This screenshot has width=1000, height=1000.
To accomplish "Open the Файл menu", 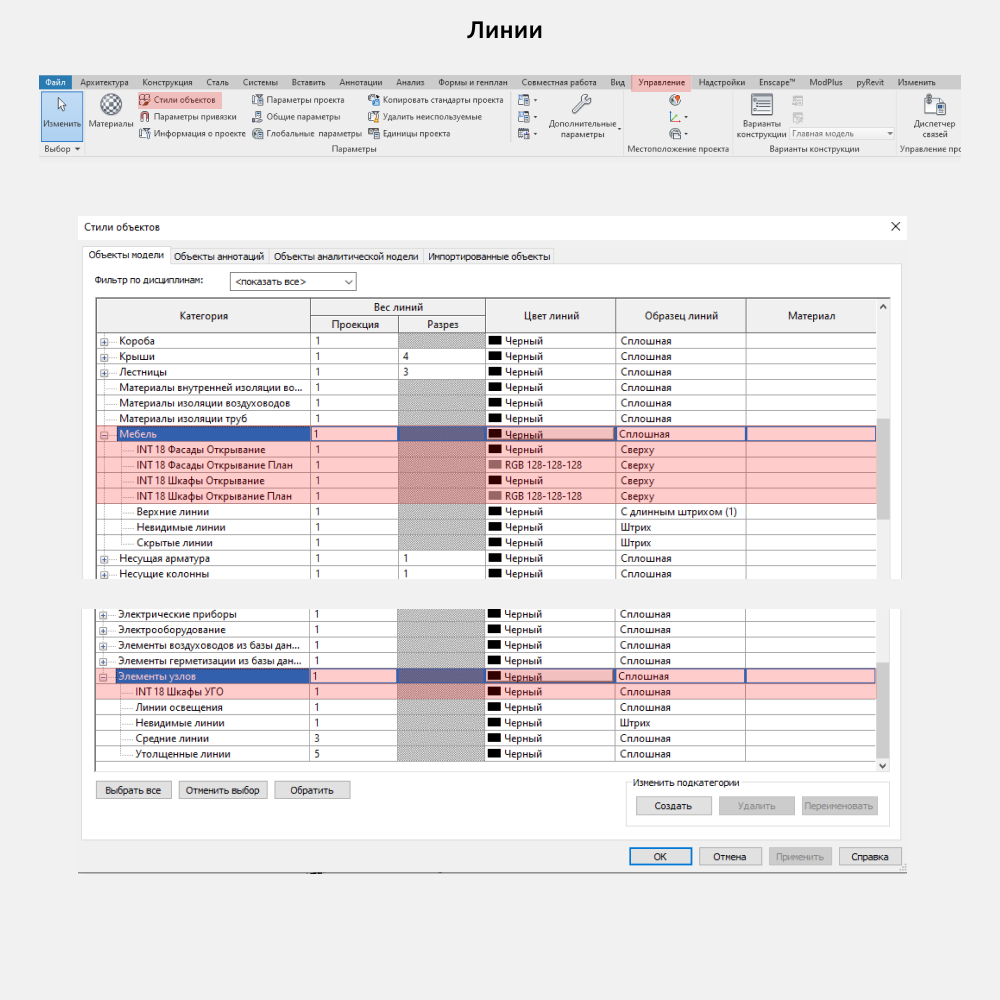I will (x=55, y=82).
